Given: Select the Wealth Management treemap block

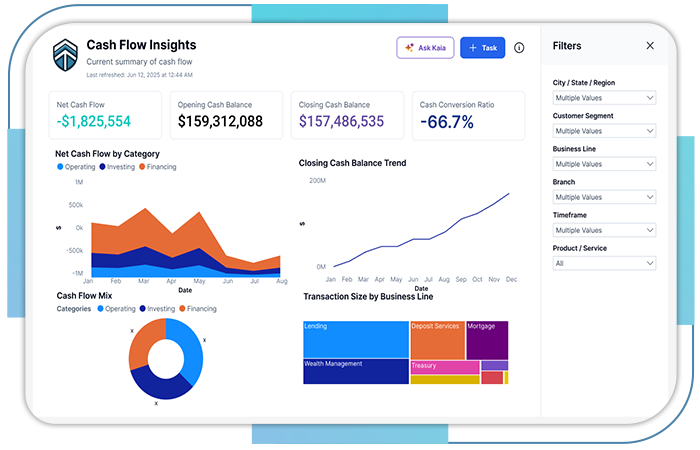Looking at the screenshot, I should pos(356,371).
